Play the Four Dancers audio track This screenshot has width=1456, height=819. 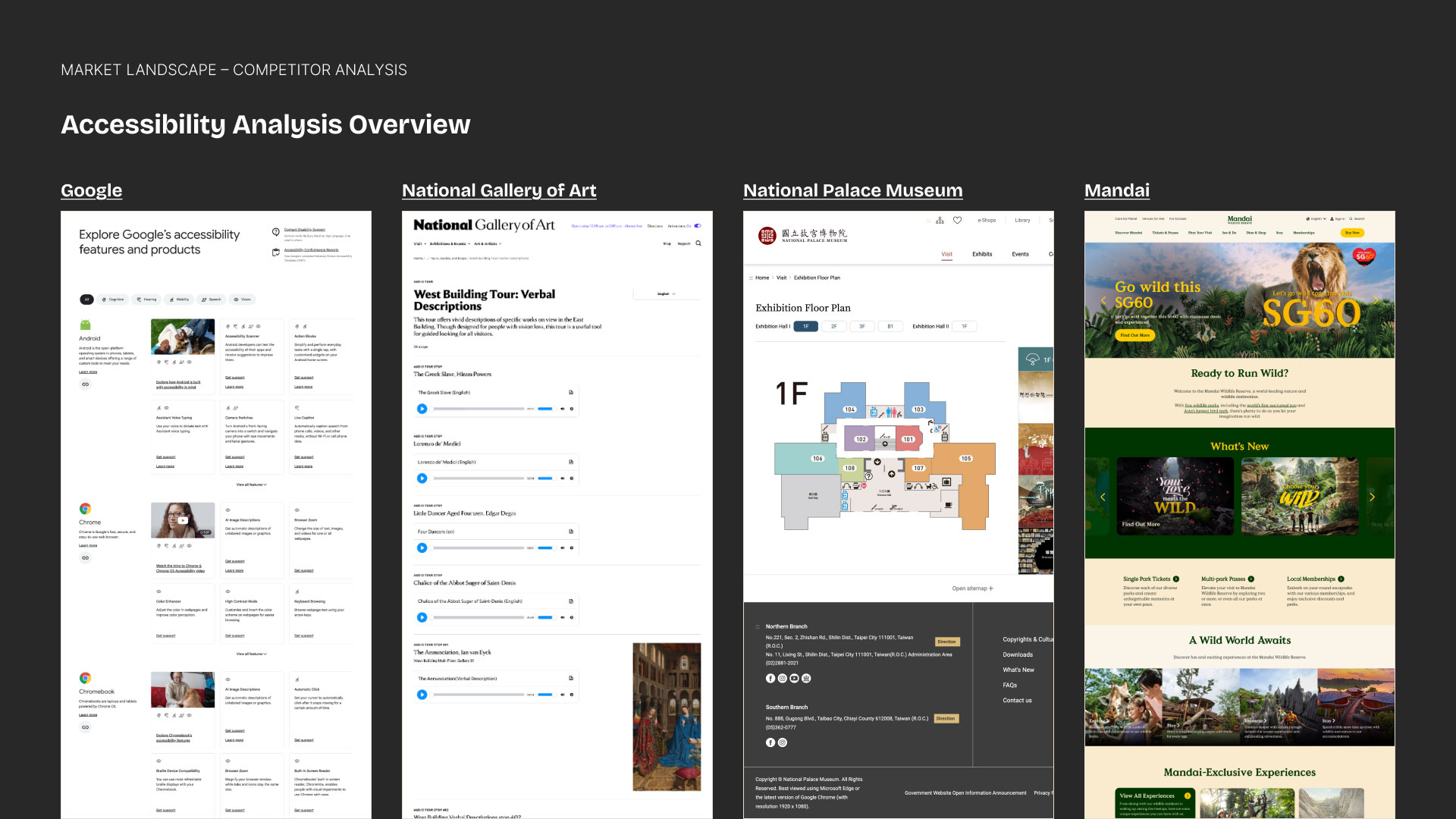click(x=422, y=548)
